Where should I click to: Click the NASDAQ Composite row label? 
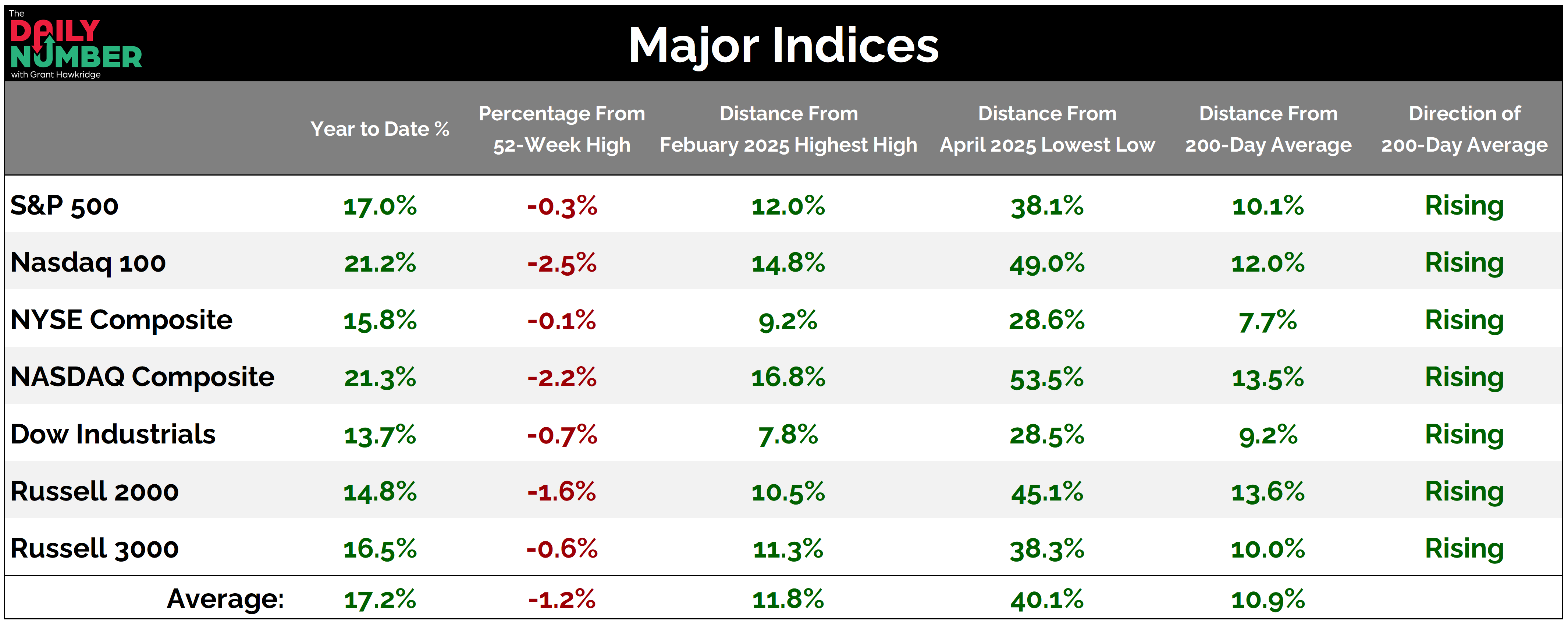tap(142, 377)
